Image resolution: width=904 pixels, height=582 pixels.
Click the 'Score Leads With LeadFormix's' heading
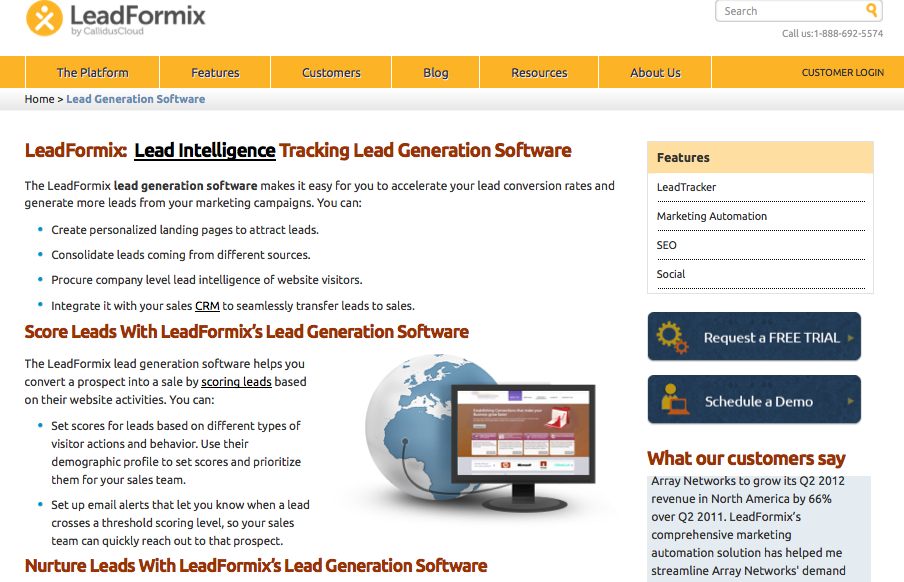[247, 332]
